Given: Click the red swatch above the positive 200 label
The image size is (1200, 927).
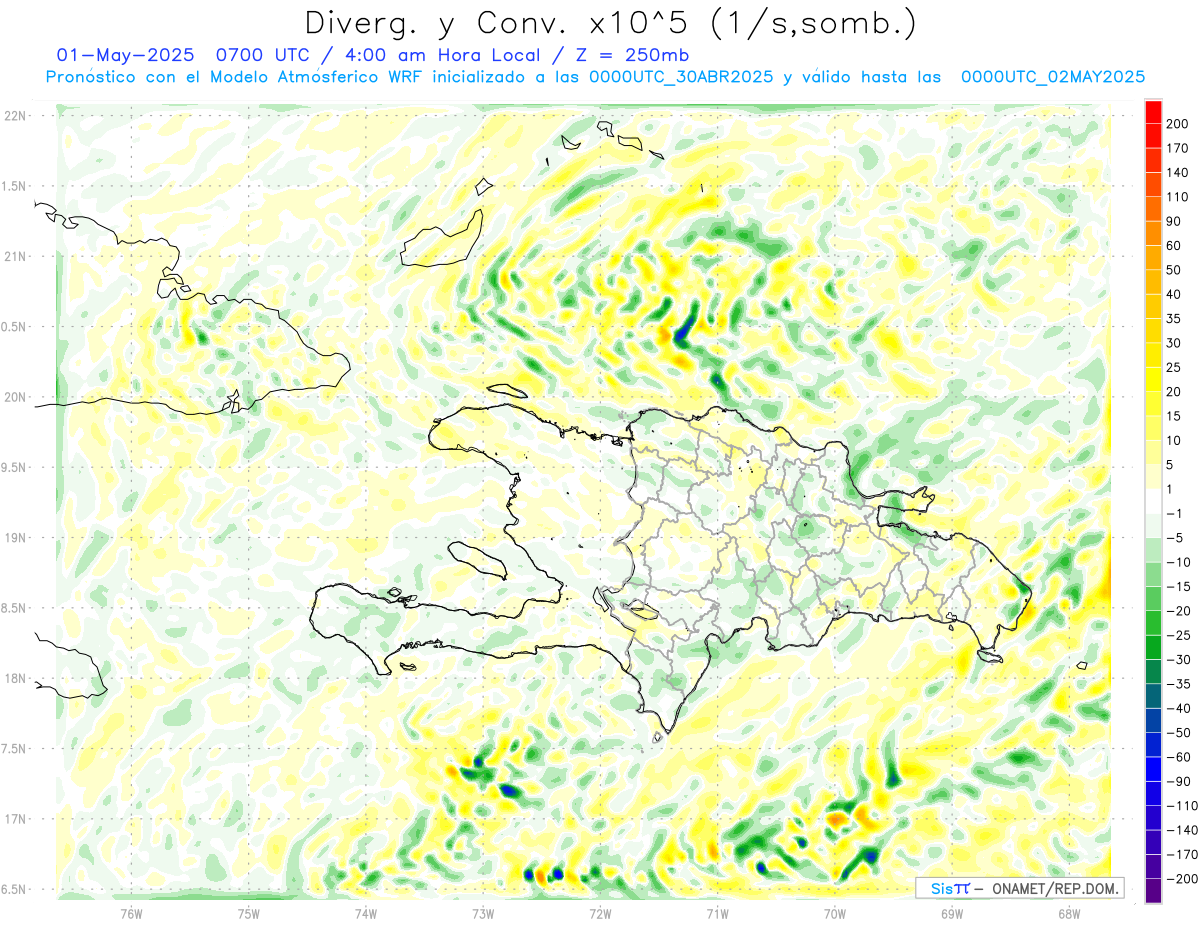Looking at the screenshot, I should [x=1154, y=111].
